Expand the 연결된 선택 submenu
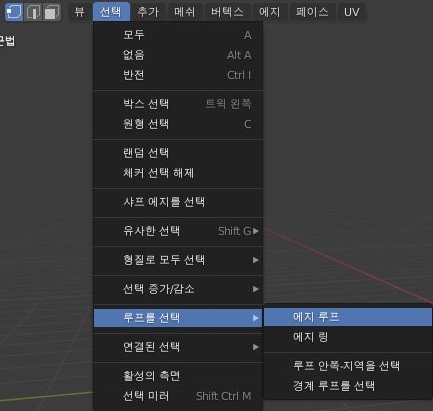The width and height of the screenshot is (433, 411). click(x=178, y=347)
